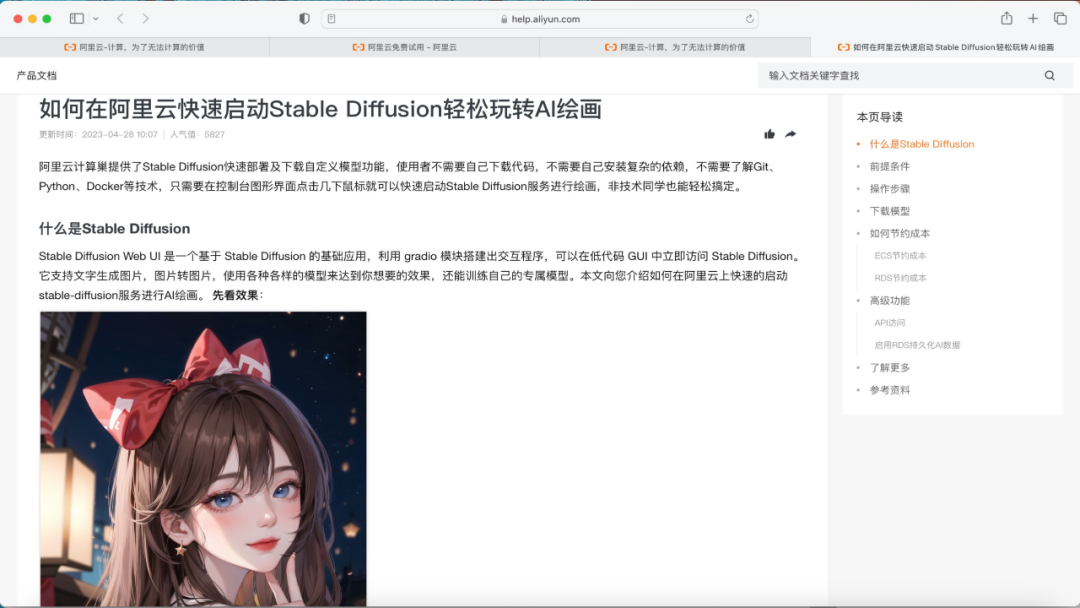Jump to 前提条件 section

pos(889,166)
